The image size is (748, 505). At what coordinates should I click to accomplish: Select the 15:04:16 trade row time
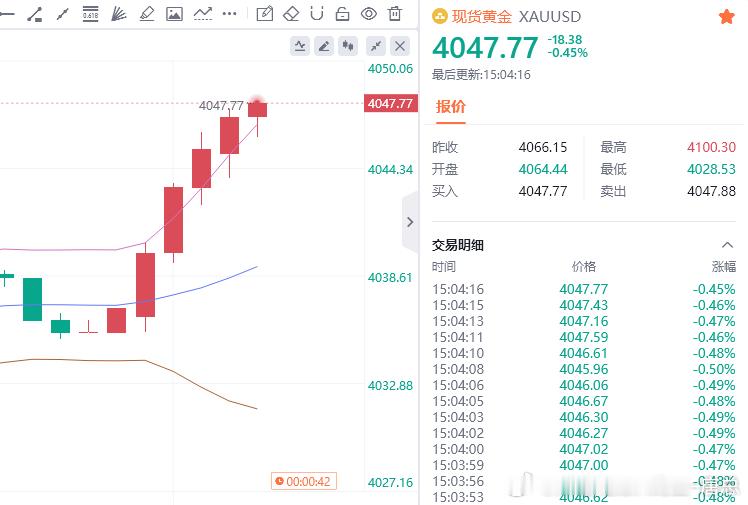click(458, 289)
